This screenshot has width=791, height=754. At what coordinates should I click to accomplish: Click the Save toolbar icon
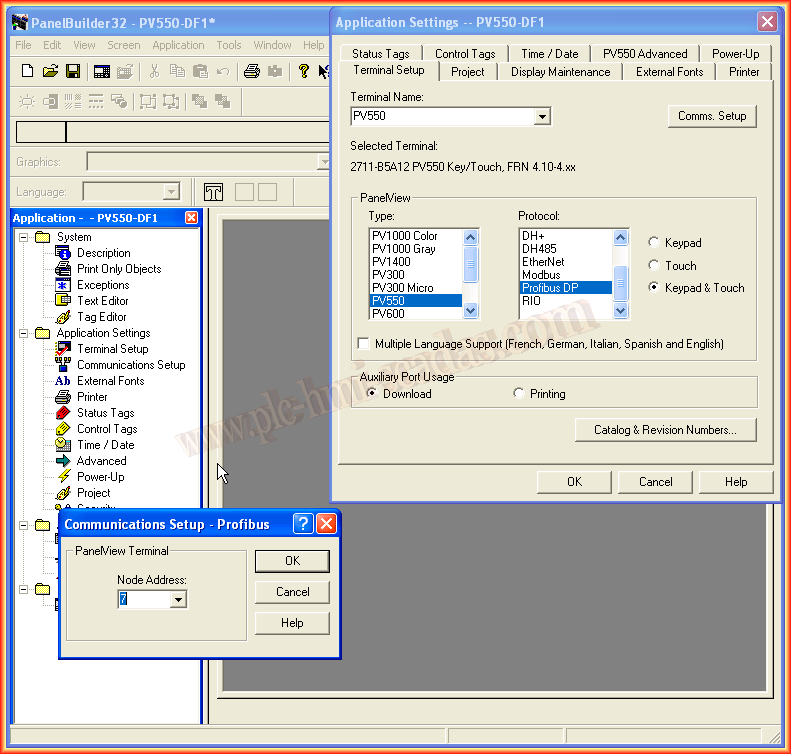(x=73, y=71)
